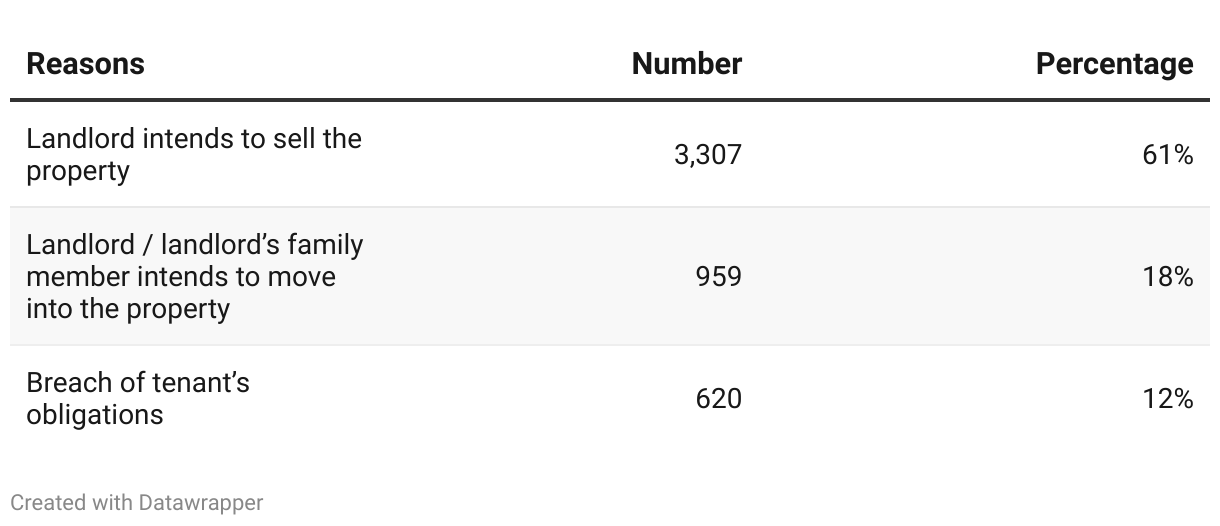This screenshot has height=526, width=1220.
Task: Click the word 'property' in first row
Action: point(78,172)
